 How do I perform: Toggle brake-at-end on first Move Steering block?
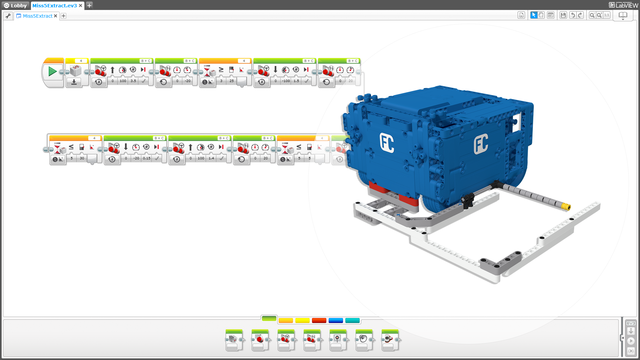click(x=143, y=81)
